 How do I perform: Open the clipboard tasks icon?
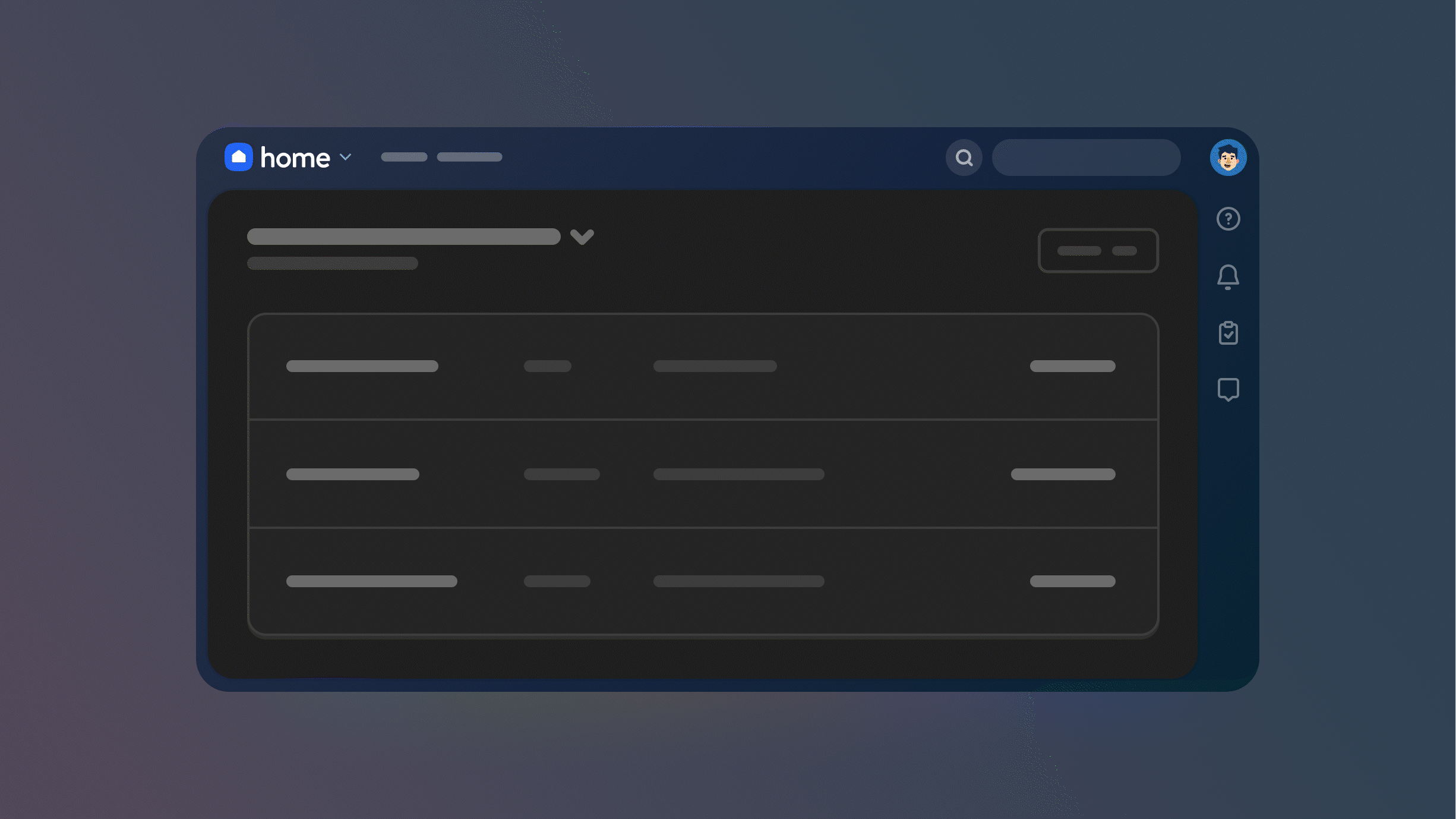1228,333
